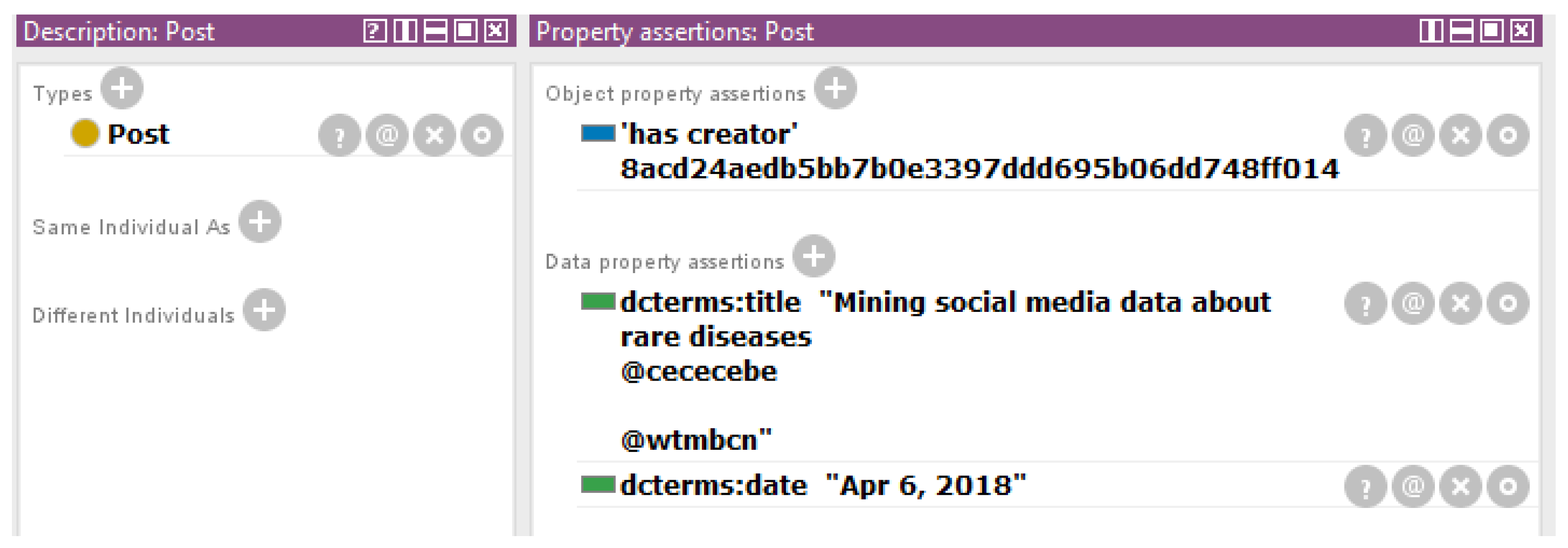
Task: Edit the Post type entry
Action: pyautogui.click(x=481, y=135)
